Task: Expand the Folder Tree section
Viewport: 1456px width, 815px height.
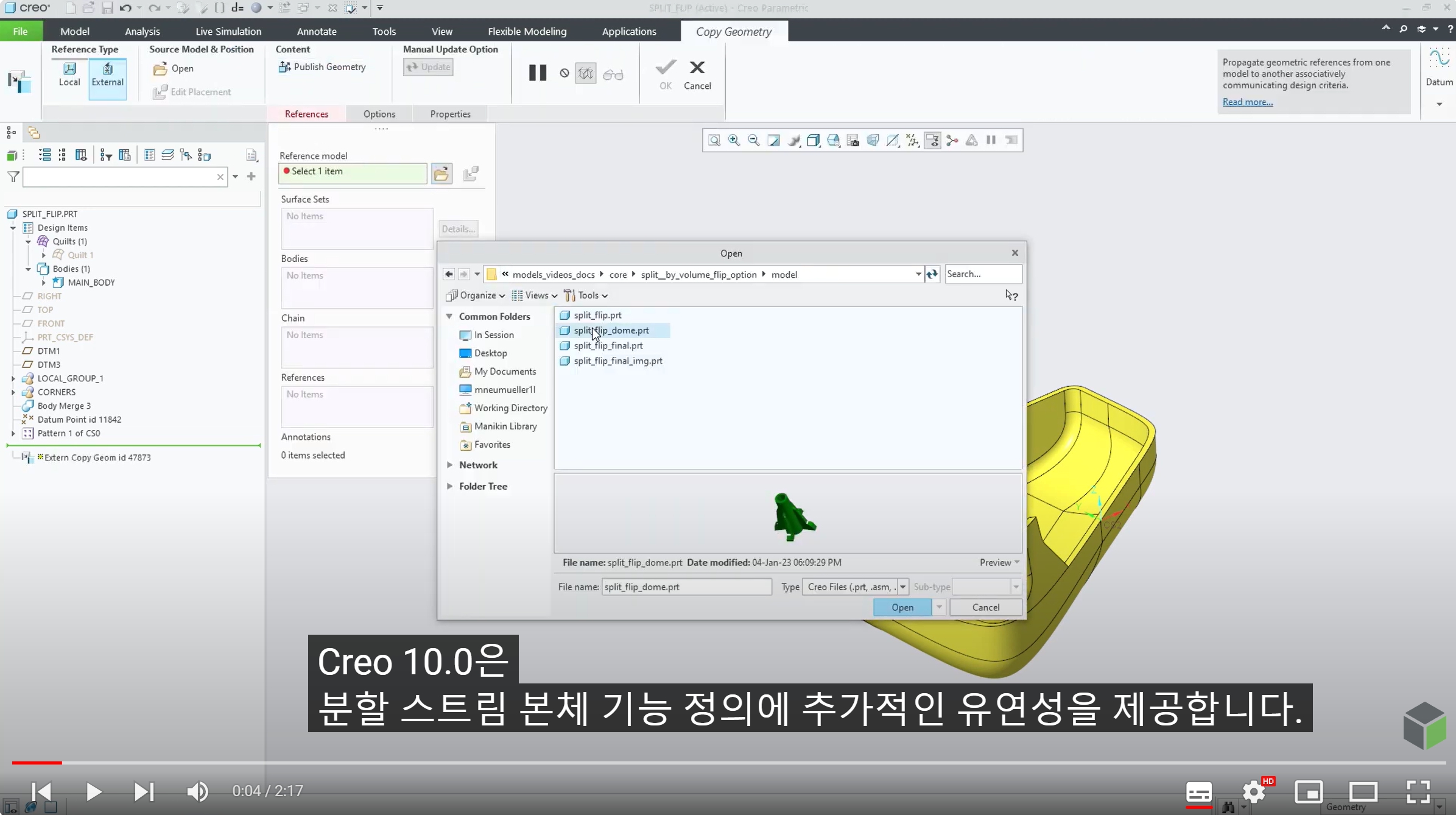Action: coord(449,486)
